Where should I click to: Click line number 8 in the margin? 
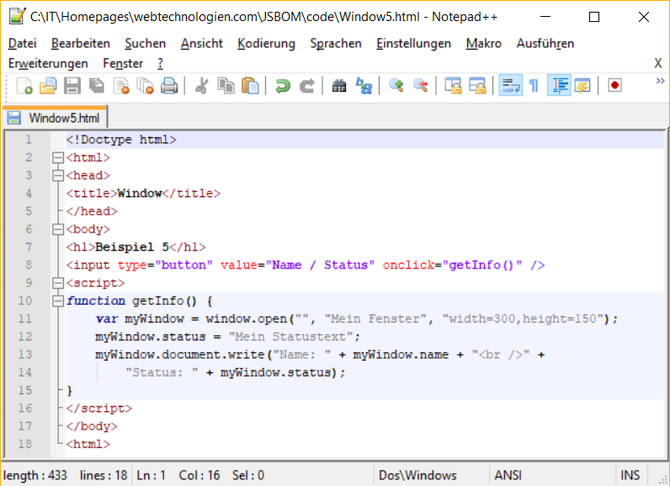click(28, 265)
